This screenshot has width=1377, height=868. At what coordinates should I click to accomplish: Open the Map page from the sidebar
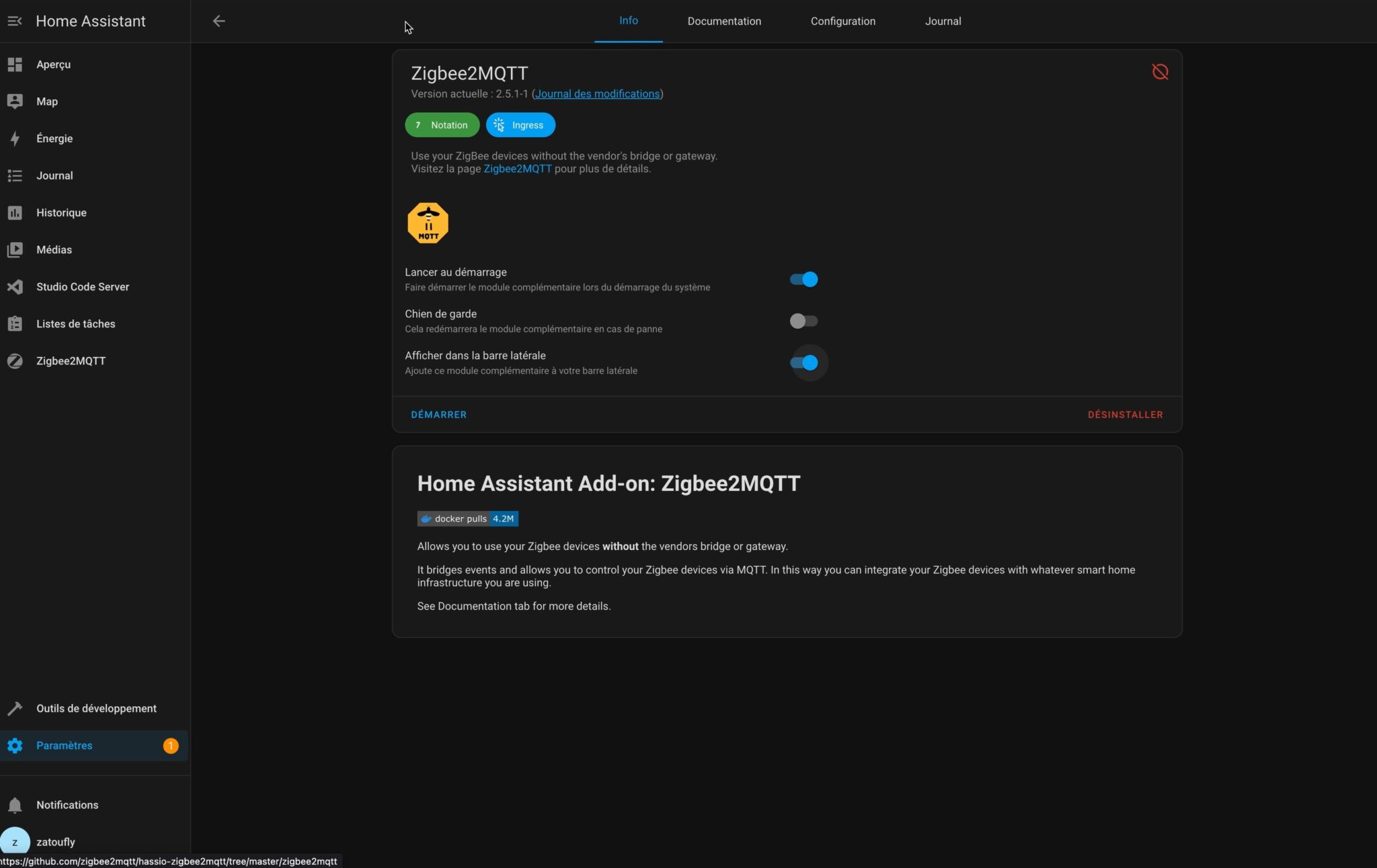[x=47, y=102]
